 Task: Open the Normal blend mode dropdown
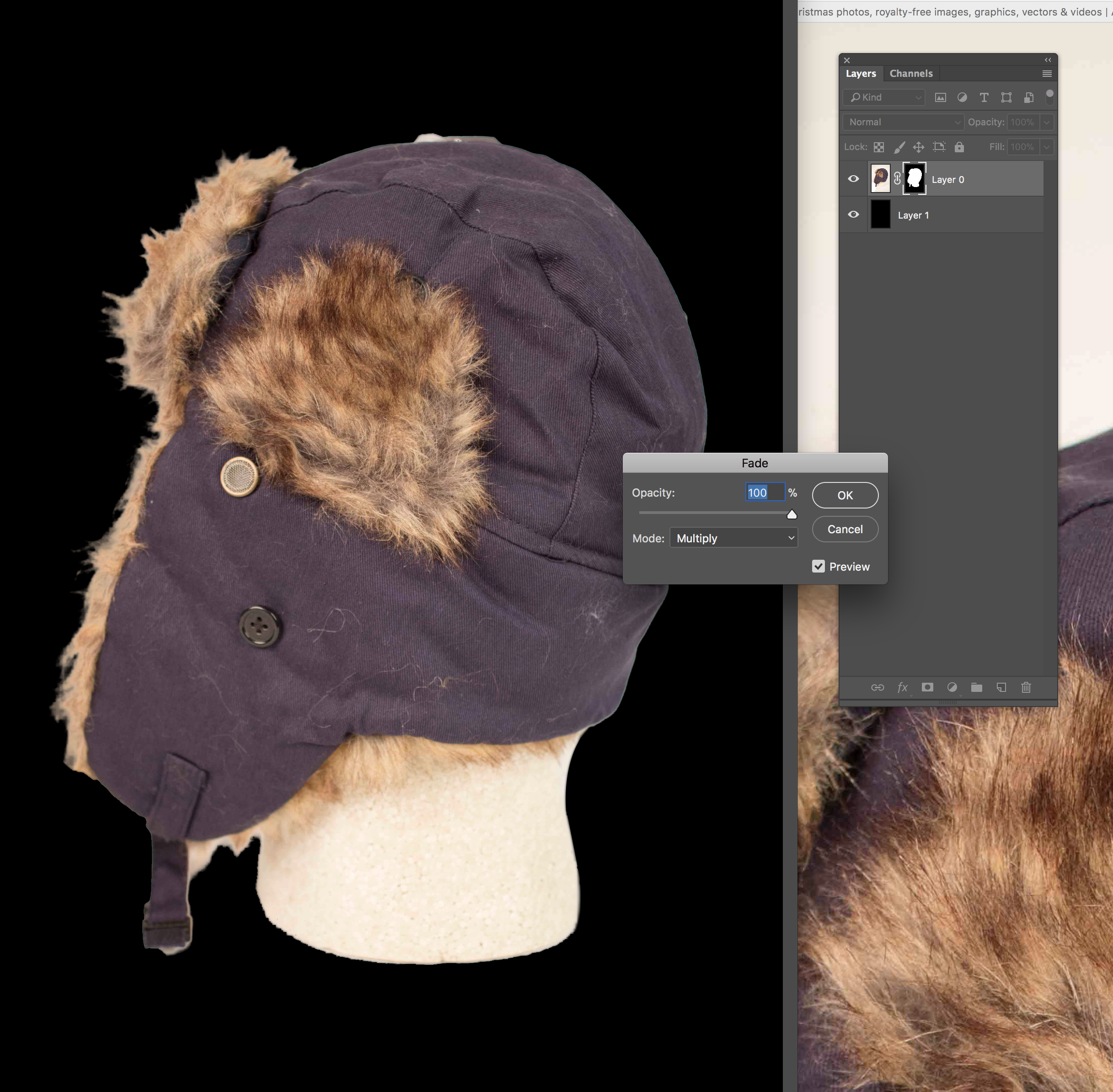coord(903,122)
